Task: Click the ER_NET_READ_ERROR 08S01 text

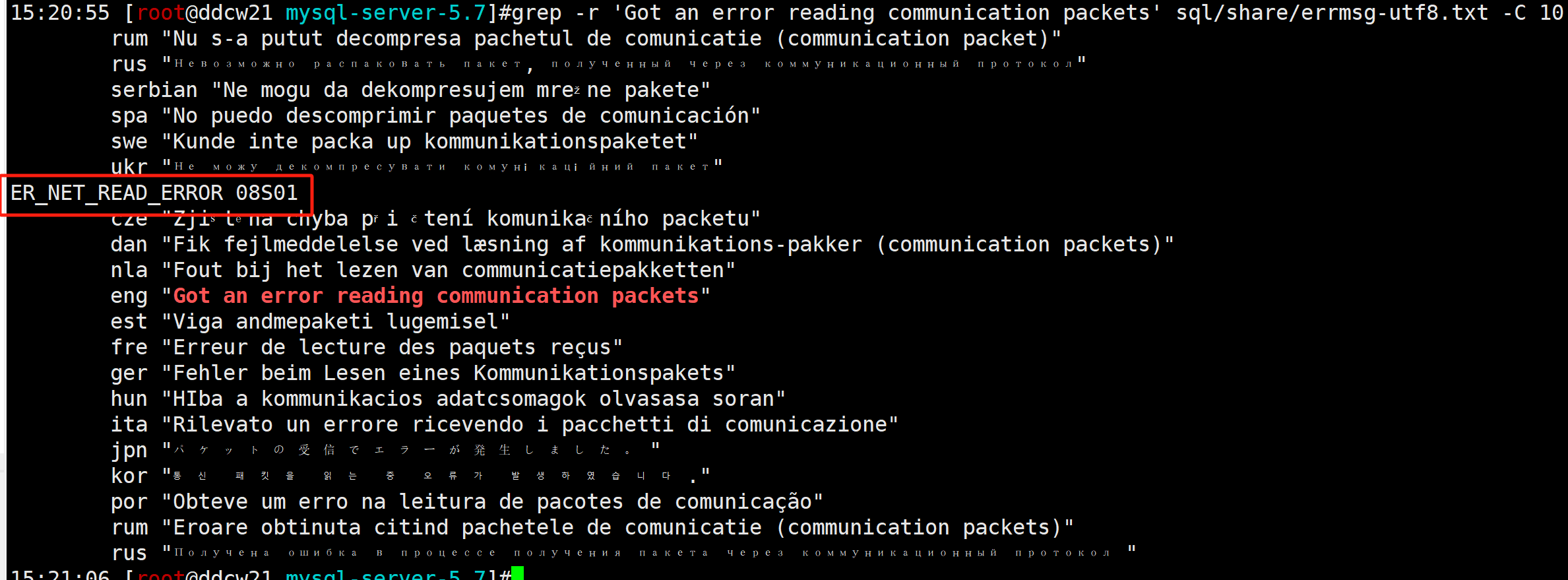Action: click(x=154, y=193)
